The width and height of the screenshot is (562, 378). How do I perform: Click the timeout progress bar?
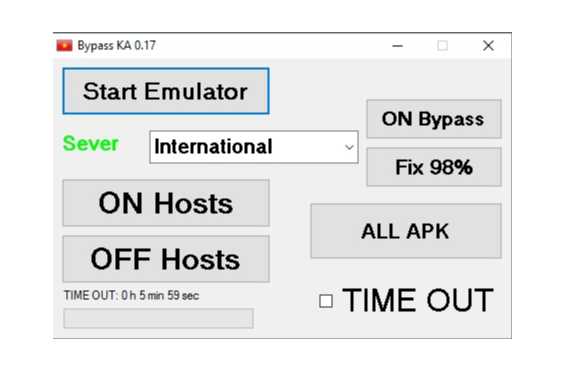click(x=158, y=318)
